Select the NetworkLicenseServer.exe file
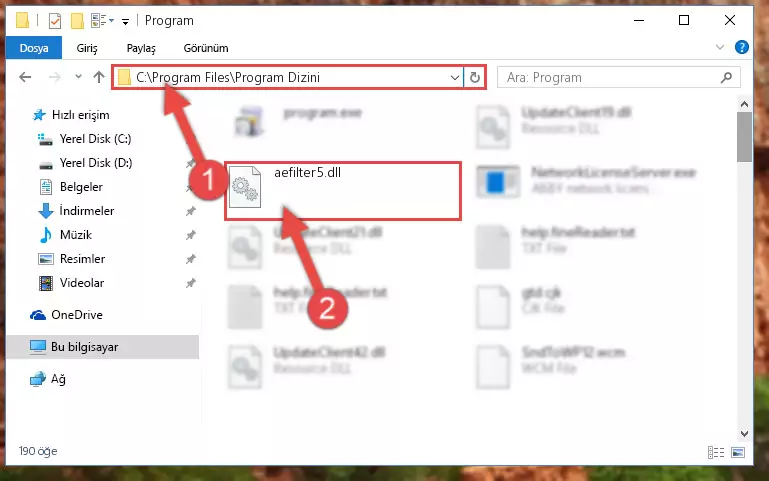 586,180
